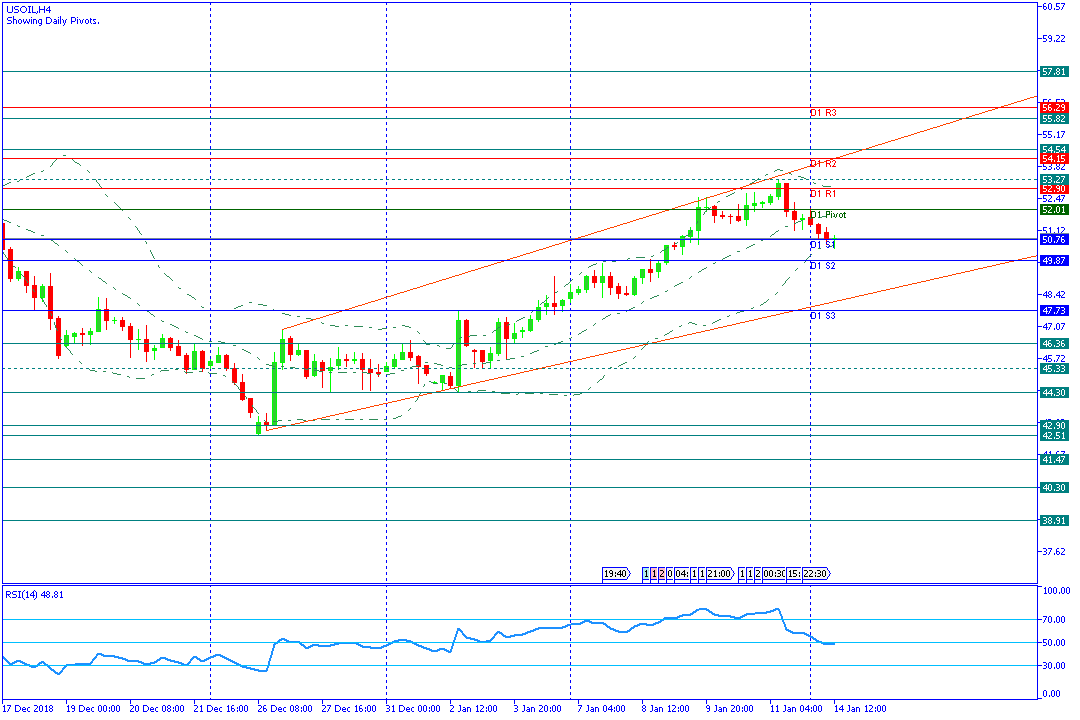
Task: Click the D1 R2 resistance label
Action: [x=823, y=163]
